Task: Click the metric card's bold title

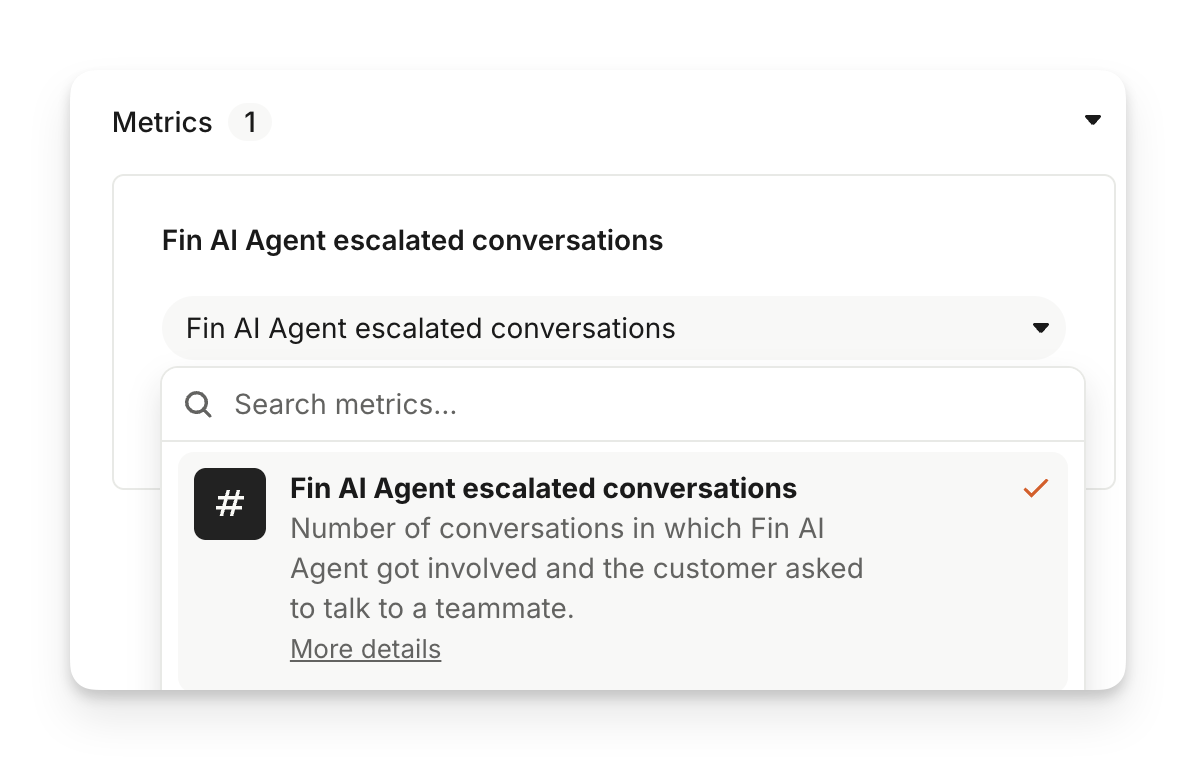Action: 412,241
